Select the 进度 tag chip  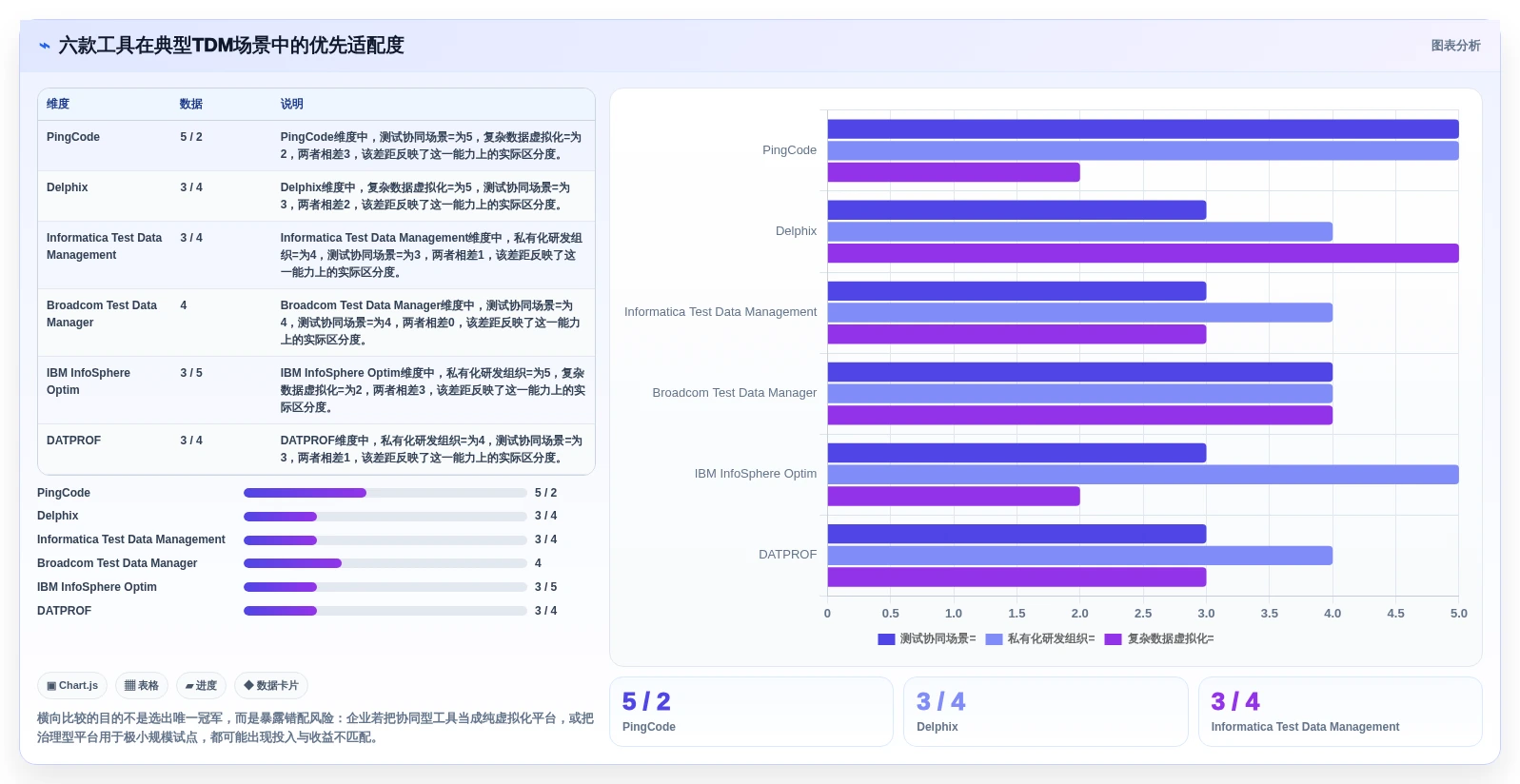coord(201,685)
